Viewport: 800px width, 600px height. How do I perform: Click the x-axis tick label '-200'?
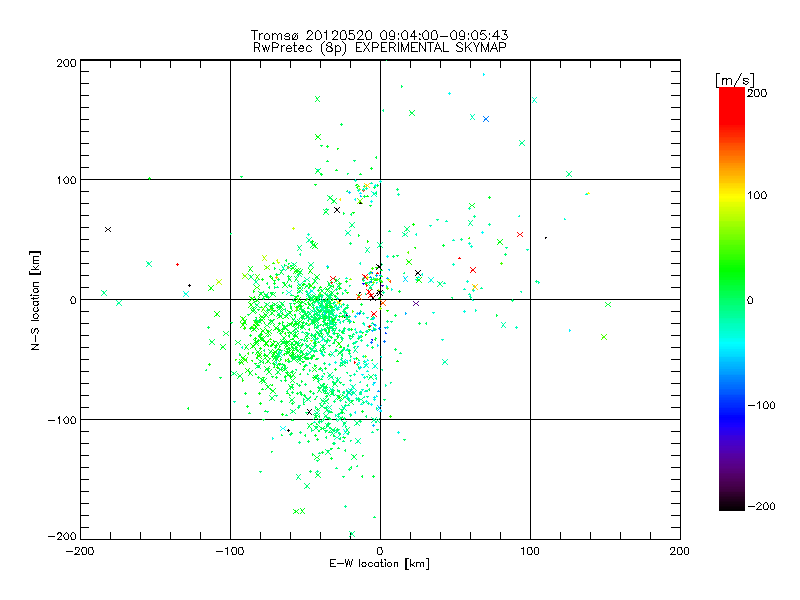pyautogui.click(x=80, y=551)
